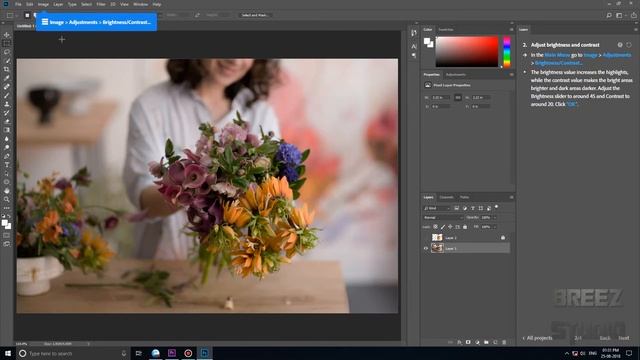Screen dimensions: 640x360
Task: Open the Normal blend mode dropdown
Action: coord(443,218)
